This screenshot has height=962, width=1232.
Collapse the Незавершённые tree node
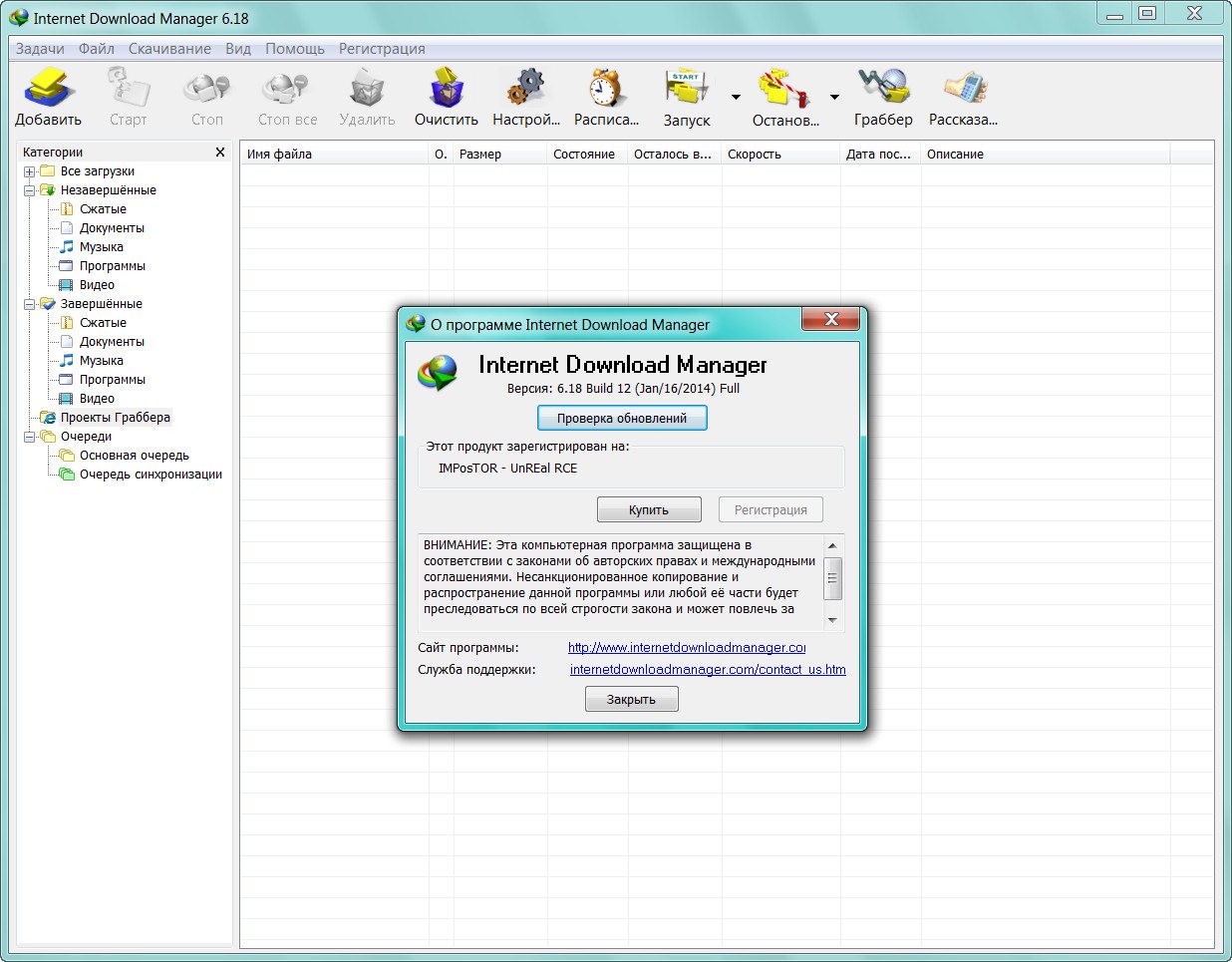coord(30,190)
